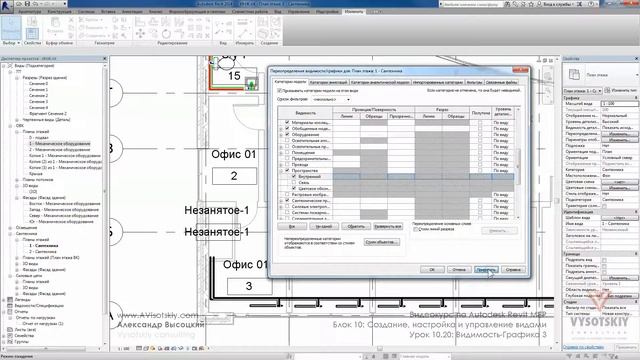This screenshot has height=360, width=640.
Task: Open the Связанные файлы tab
Action: click(502, 82)
